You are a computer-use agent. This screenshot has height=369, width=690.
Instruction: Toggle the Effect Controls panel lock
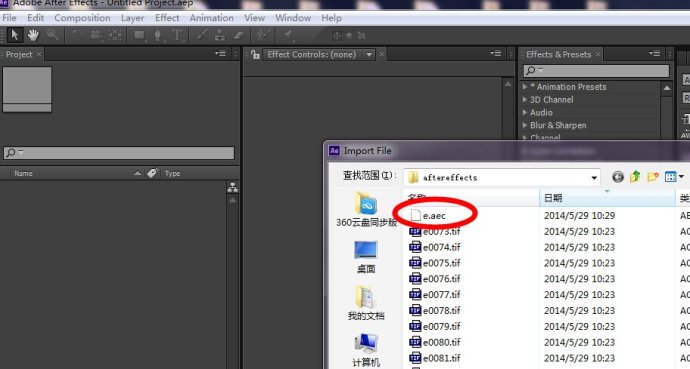tap(255, 55)
